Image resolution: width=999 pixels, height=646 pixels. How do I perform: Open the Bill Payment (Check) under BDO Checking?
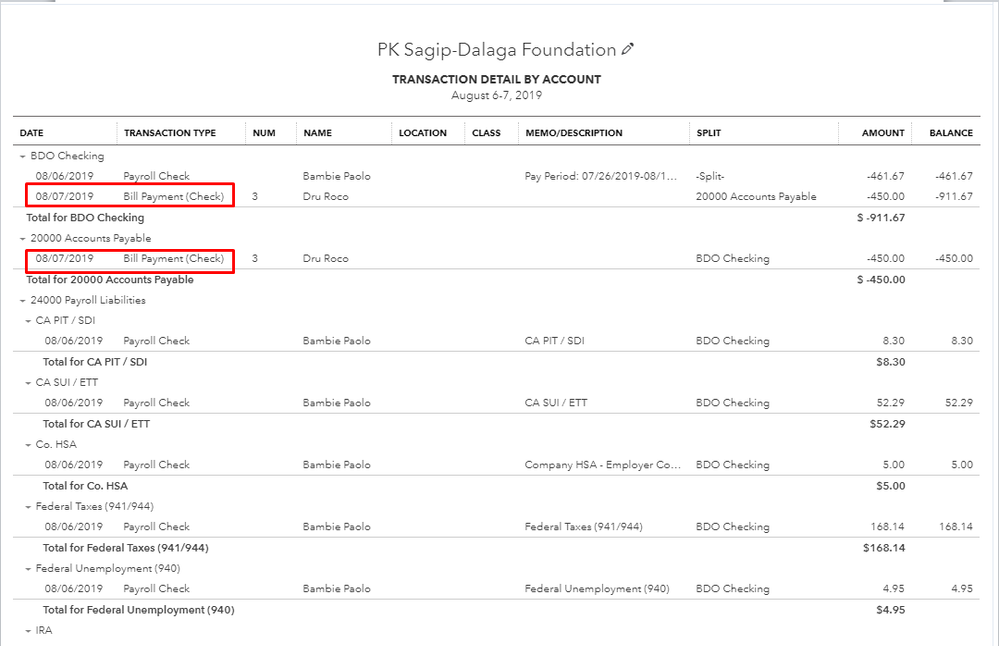174,197
